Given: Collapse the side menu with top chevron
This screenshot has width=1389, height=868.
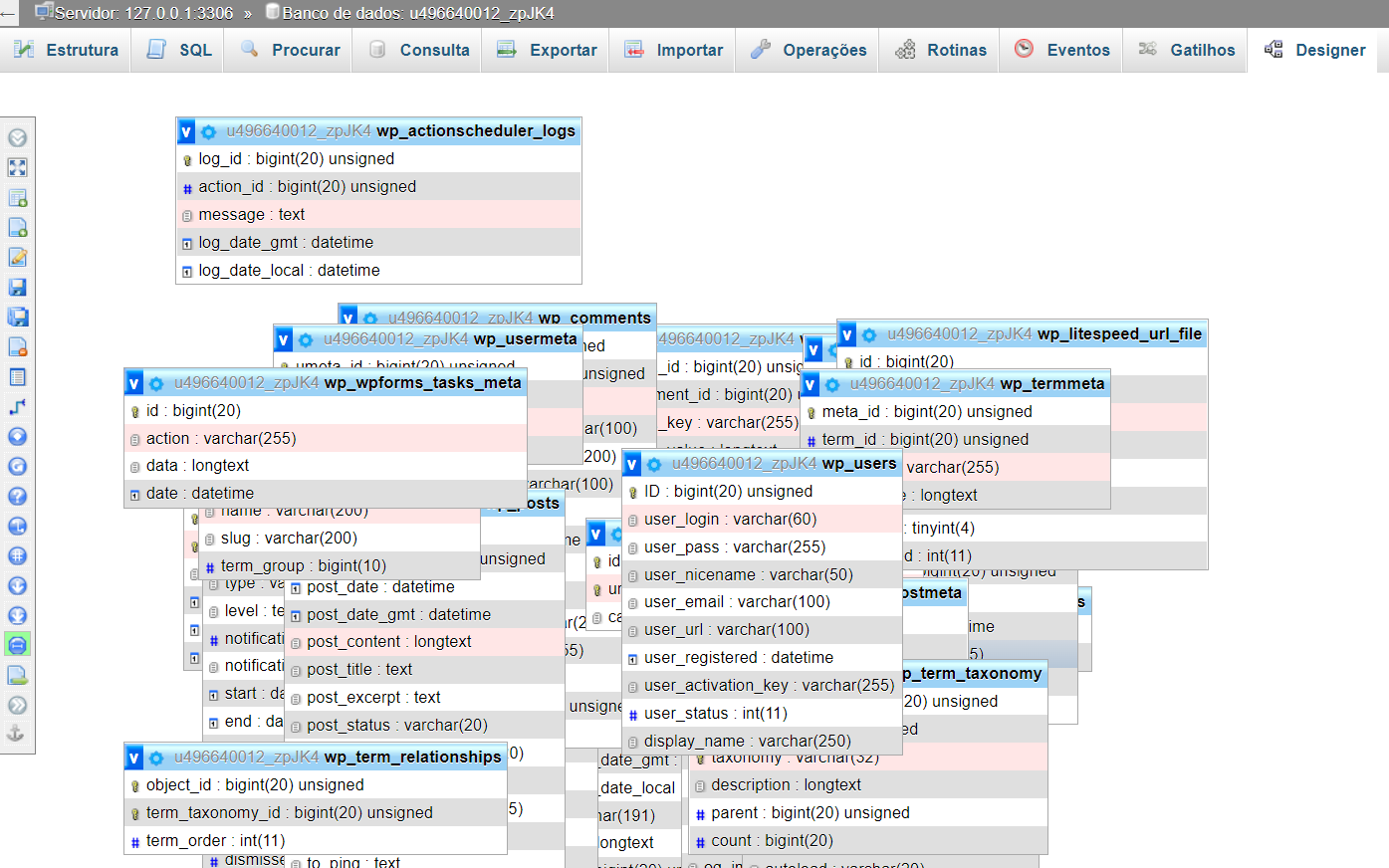Looking at the screenshot, I should (17, 138).
